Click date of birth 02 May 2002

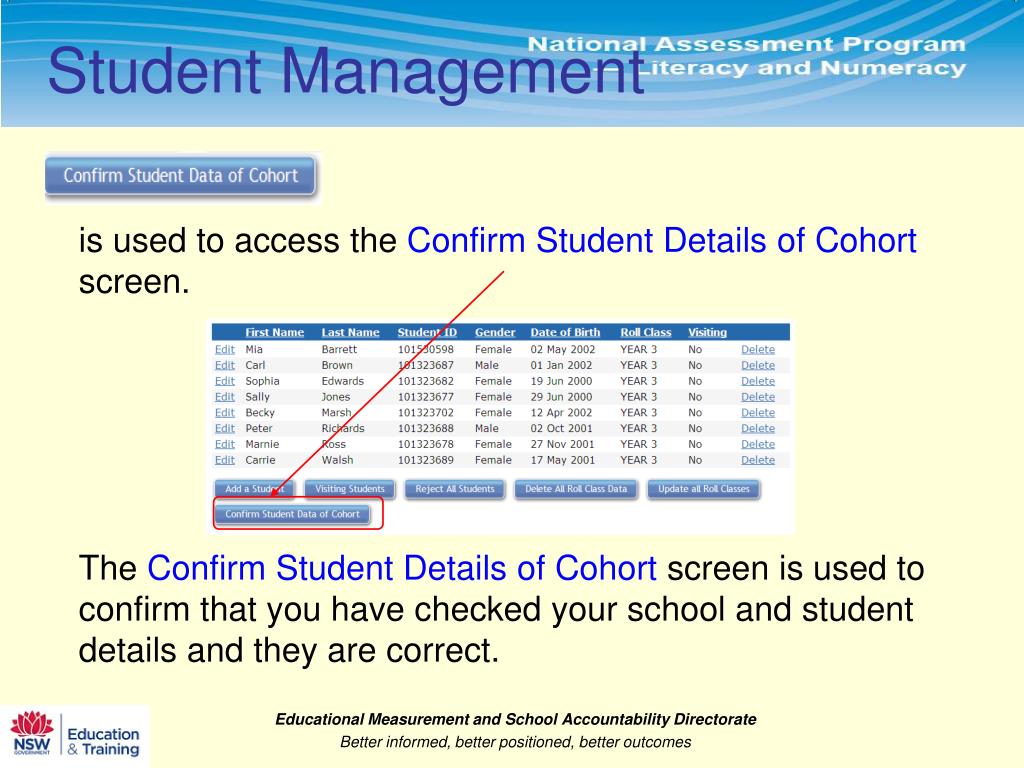pos(563,349)
